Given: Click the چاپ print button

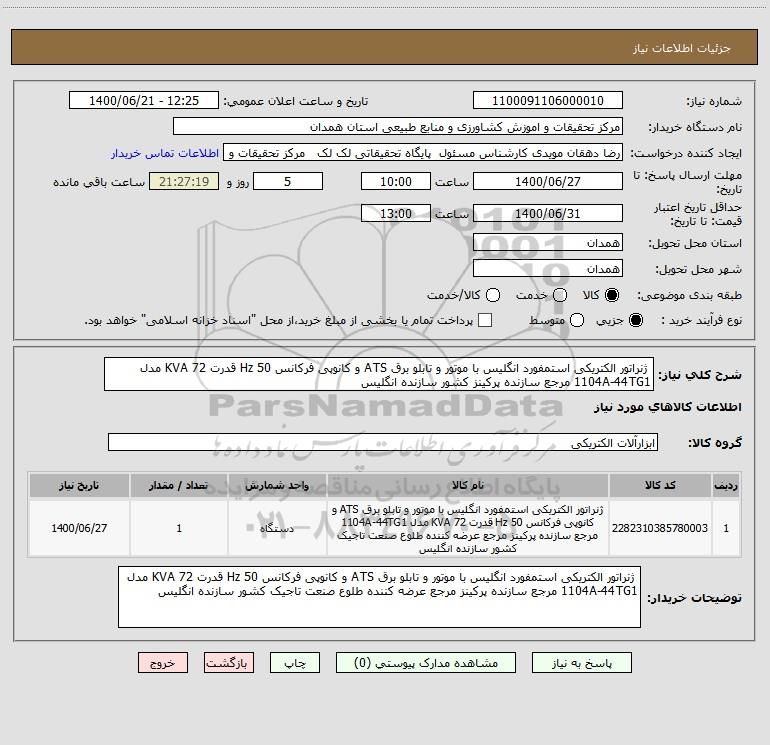Looking at the screenshot, I should coord(295,663).
